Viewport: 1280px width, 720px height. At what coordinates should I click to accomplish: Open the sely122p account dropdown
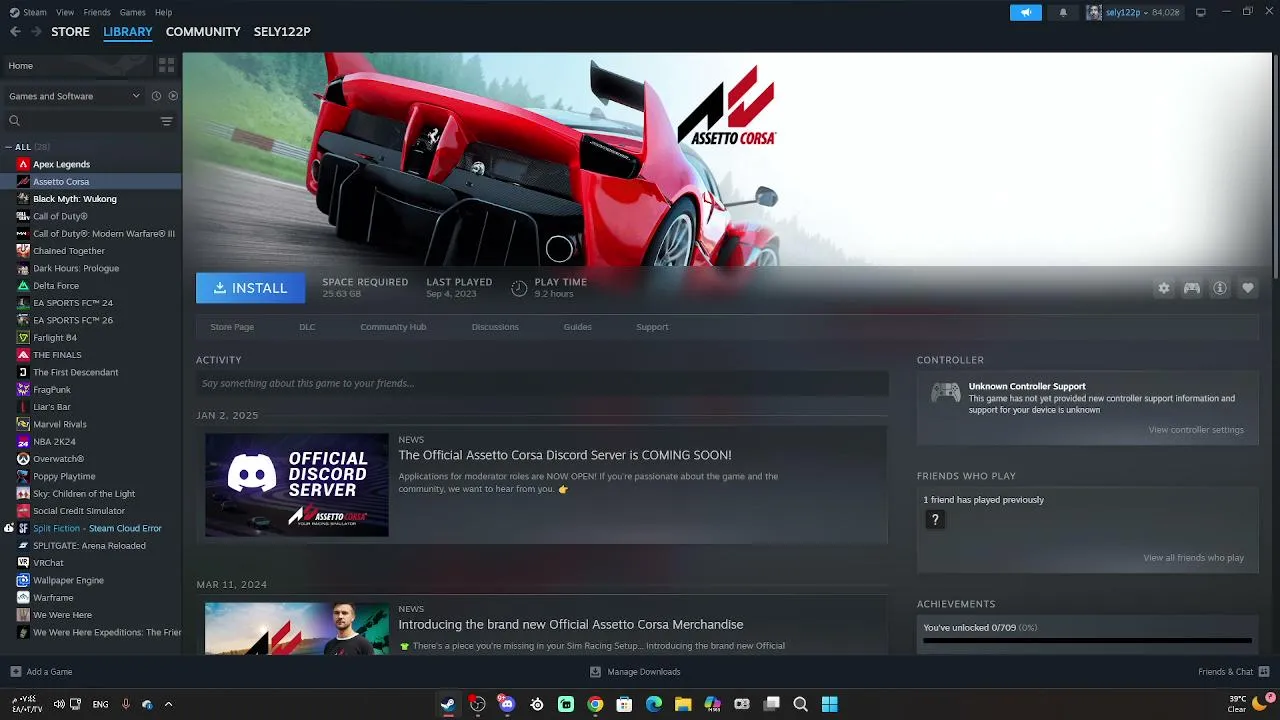[1133, 12]
